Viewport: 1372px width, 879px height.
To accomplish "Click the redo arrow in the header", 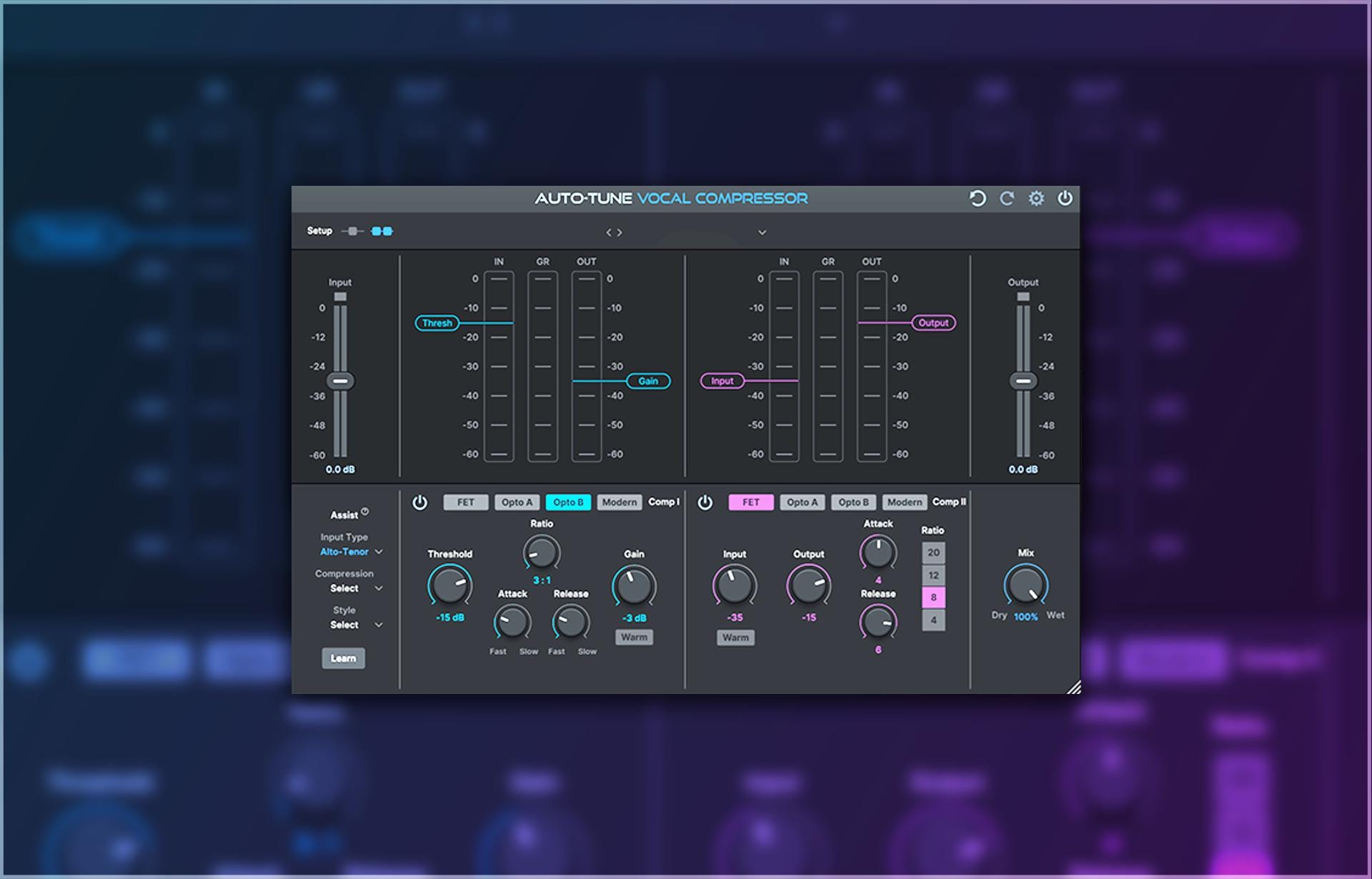I will click(1007, 198).
